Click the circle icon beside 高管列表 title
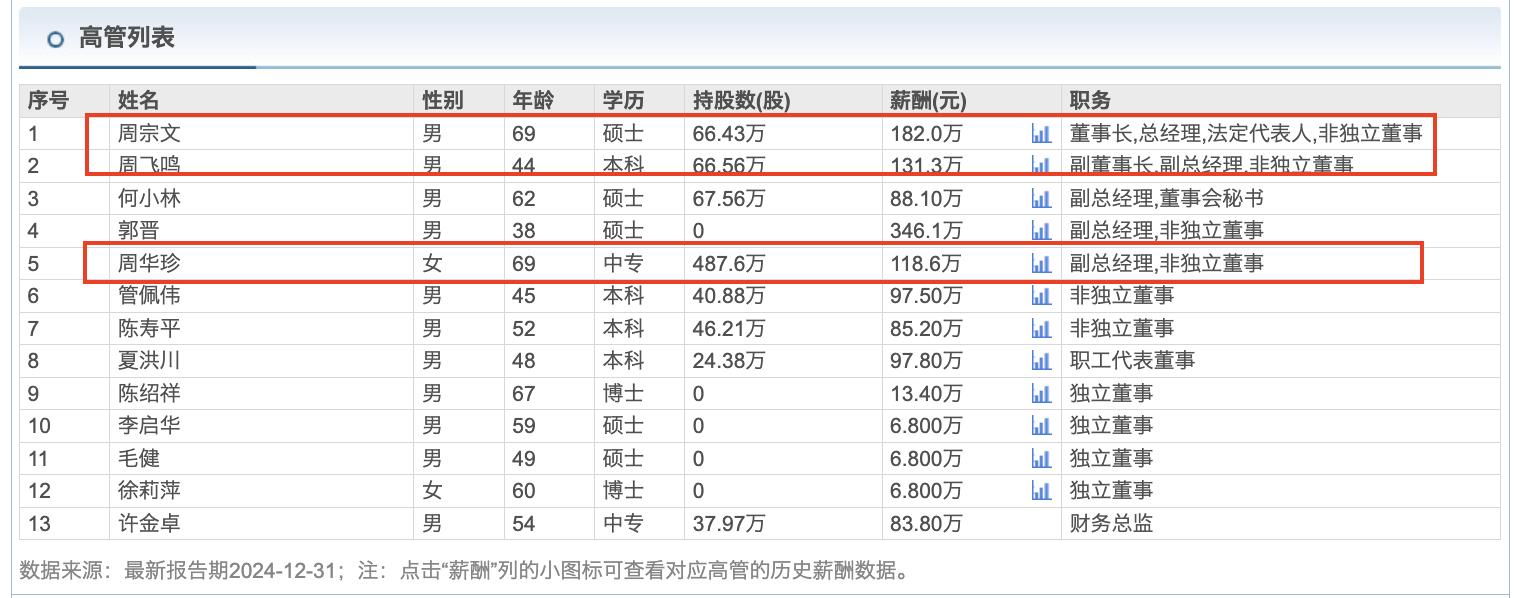 click(56, 39)
